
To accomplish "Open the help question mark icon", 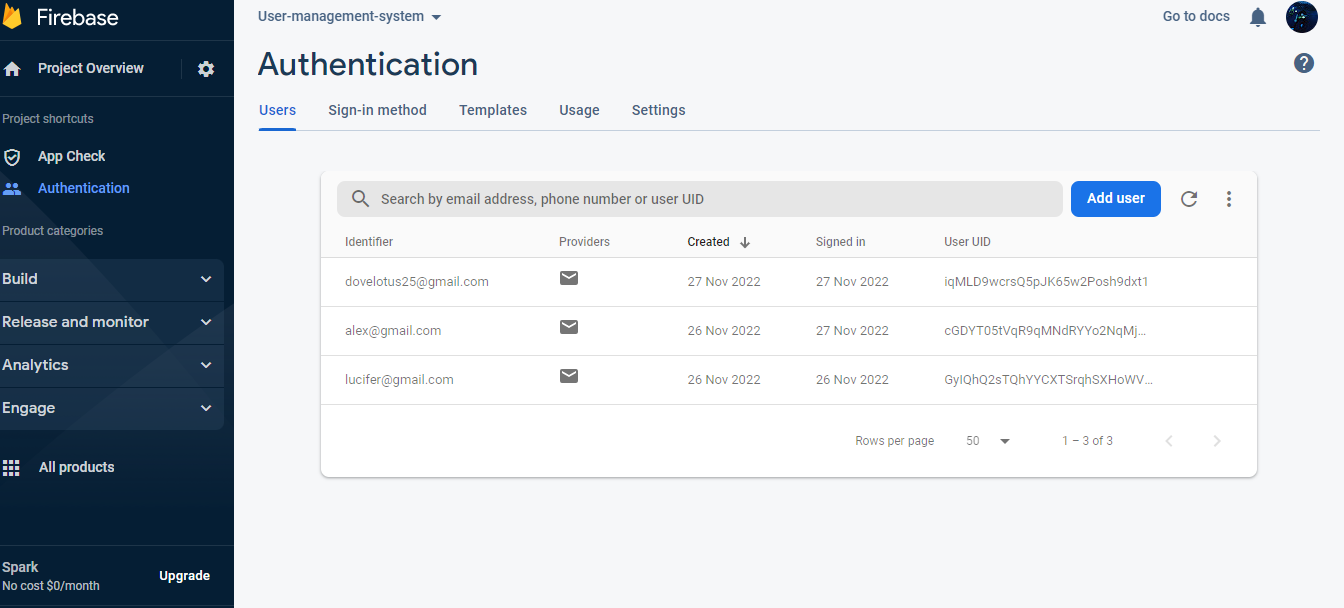I will pos(1303,62).
